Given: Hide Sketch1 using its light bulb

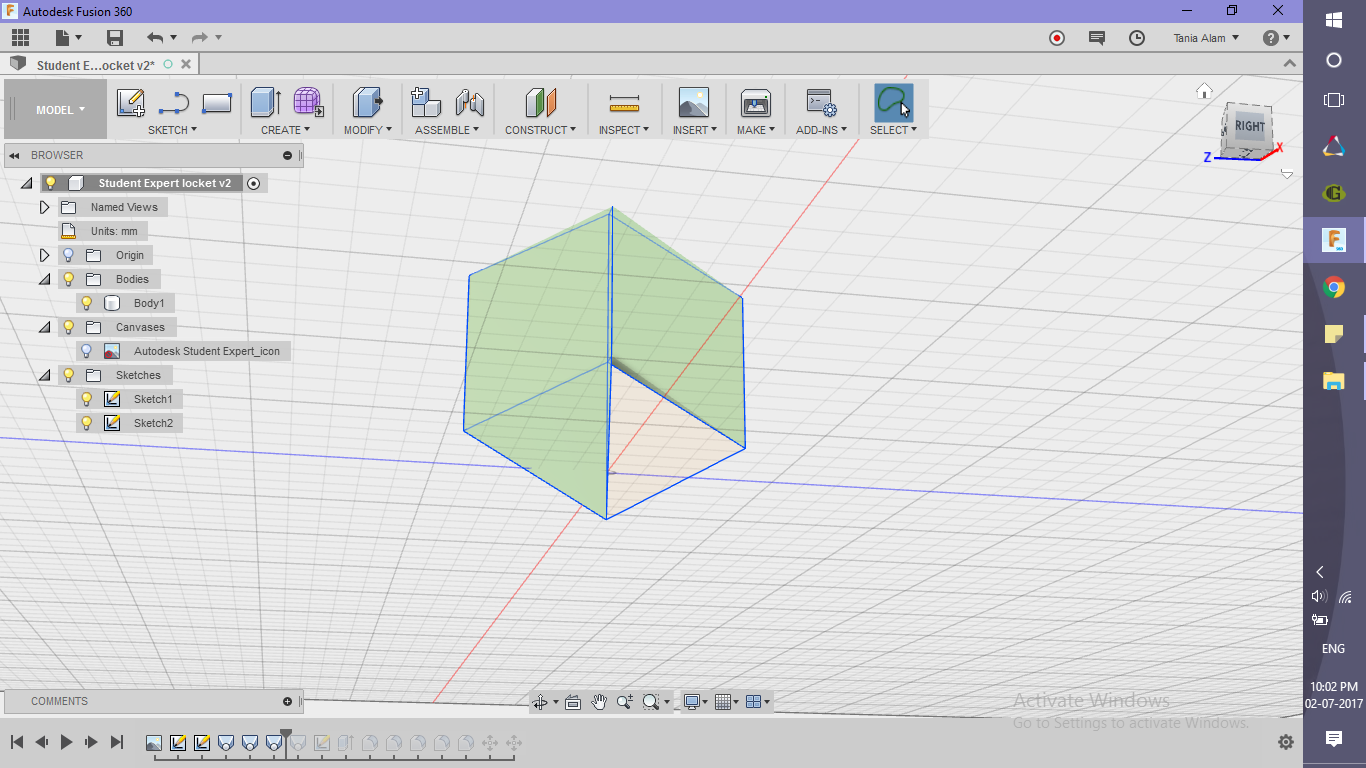Looking at the screenshot, I should (x=86, y=399).
